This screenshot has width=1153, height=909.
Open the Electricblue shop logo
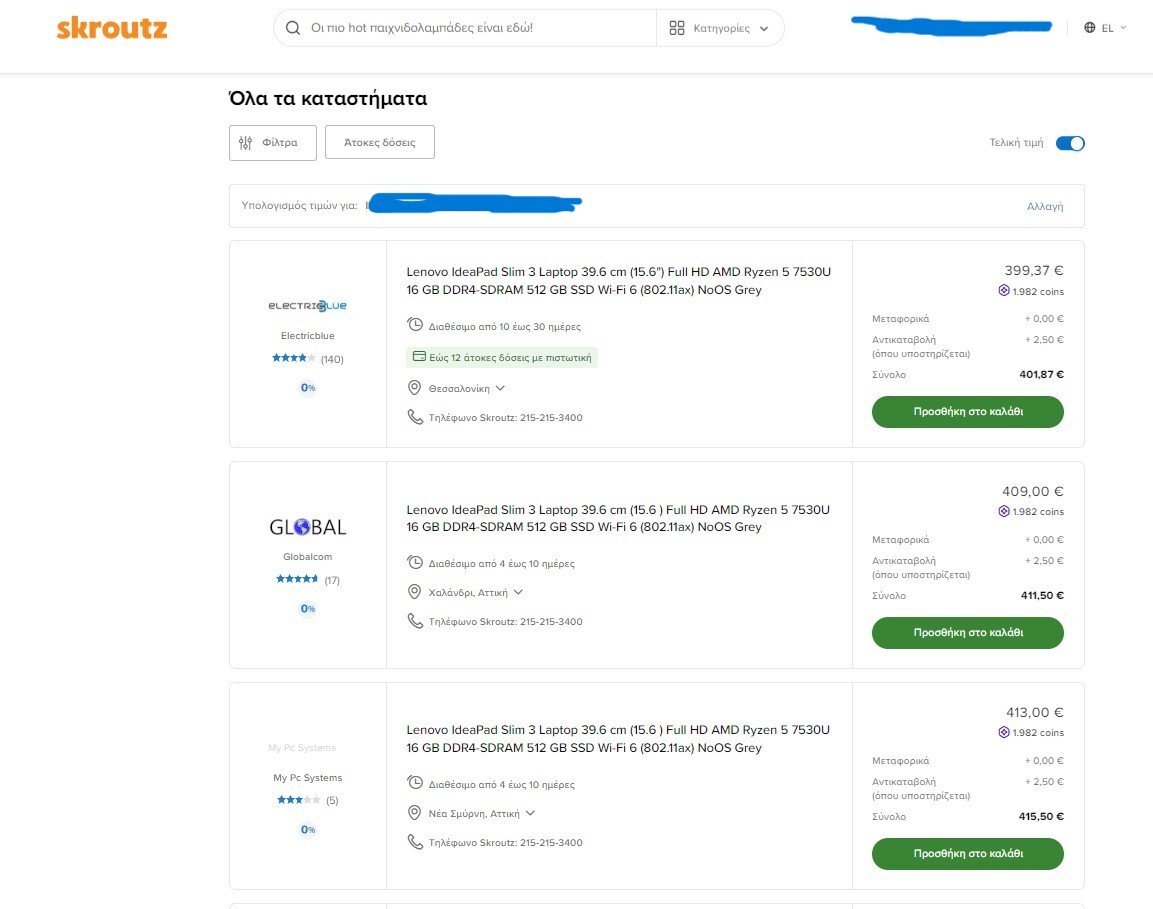point(307,306)
